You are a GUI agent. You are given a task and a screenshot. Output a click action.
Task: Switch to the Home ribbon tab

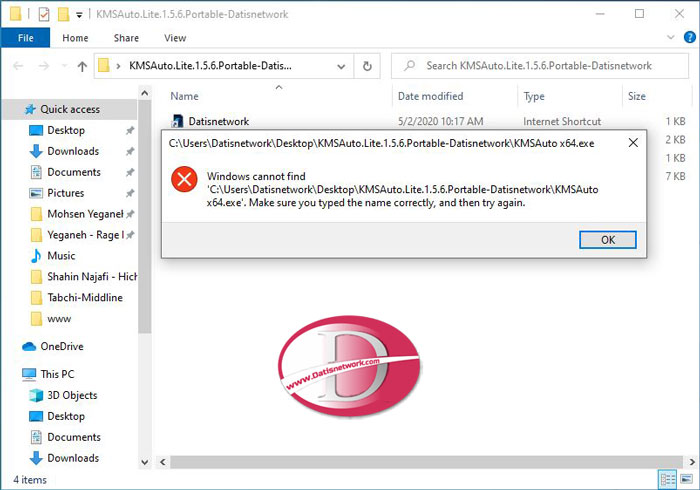75,38
